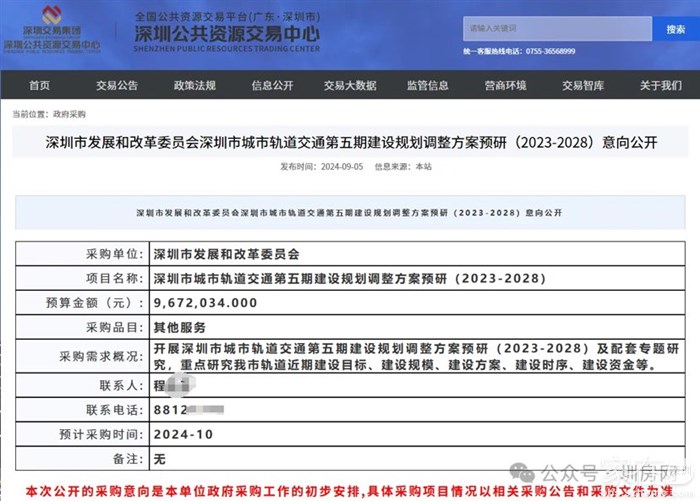Click the main article title heading

pyautogui.click(x=352, y=143)
